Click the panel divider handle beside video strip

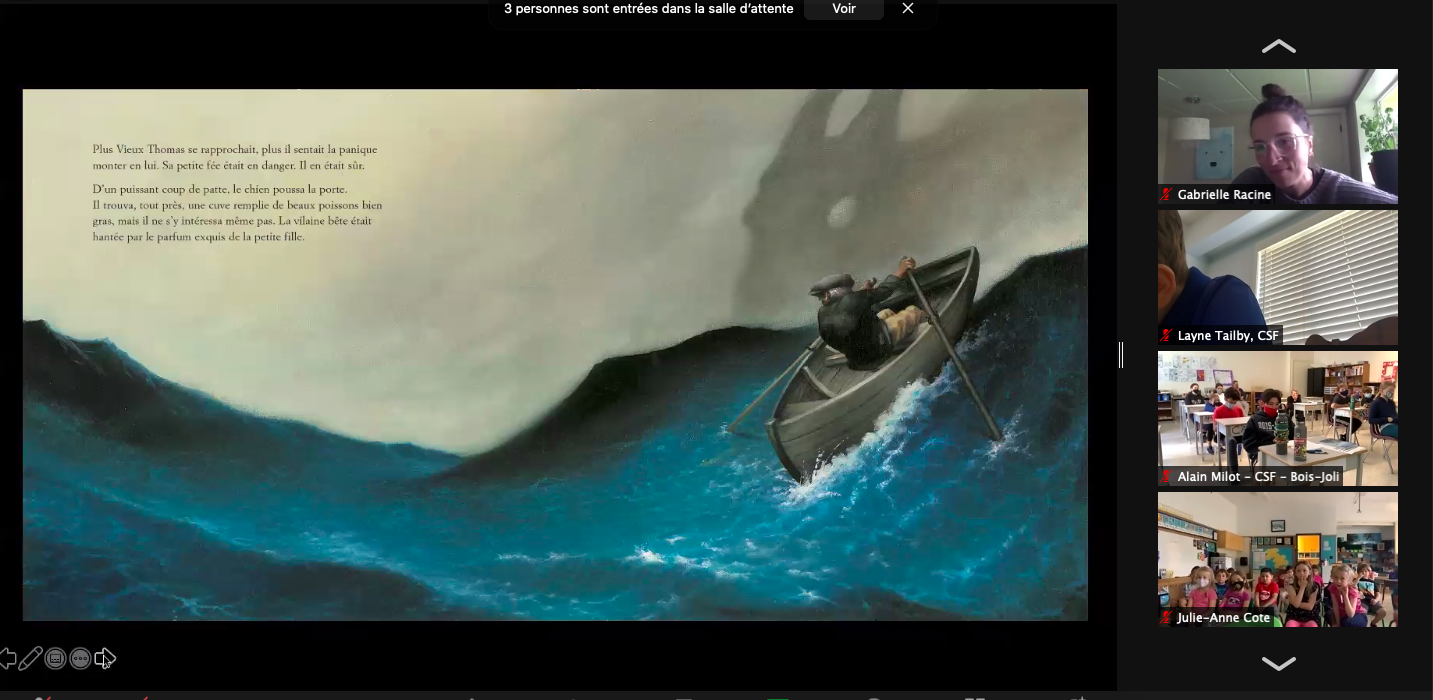coord(1121,354)
